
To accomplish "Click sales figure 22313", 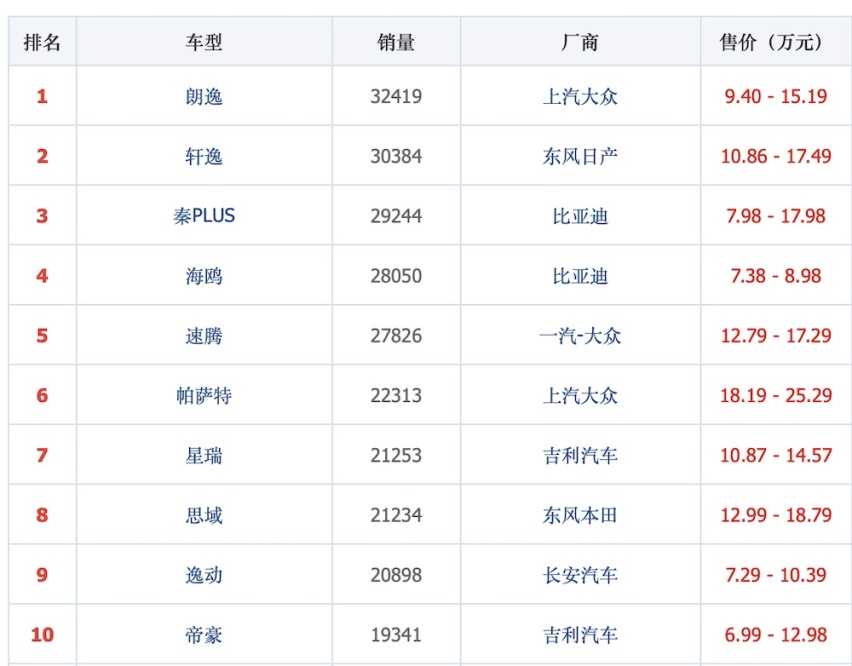I will click(x=396, y=395).
